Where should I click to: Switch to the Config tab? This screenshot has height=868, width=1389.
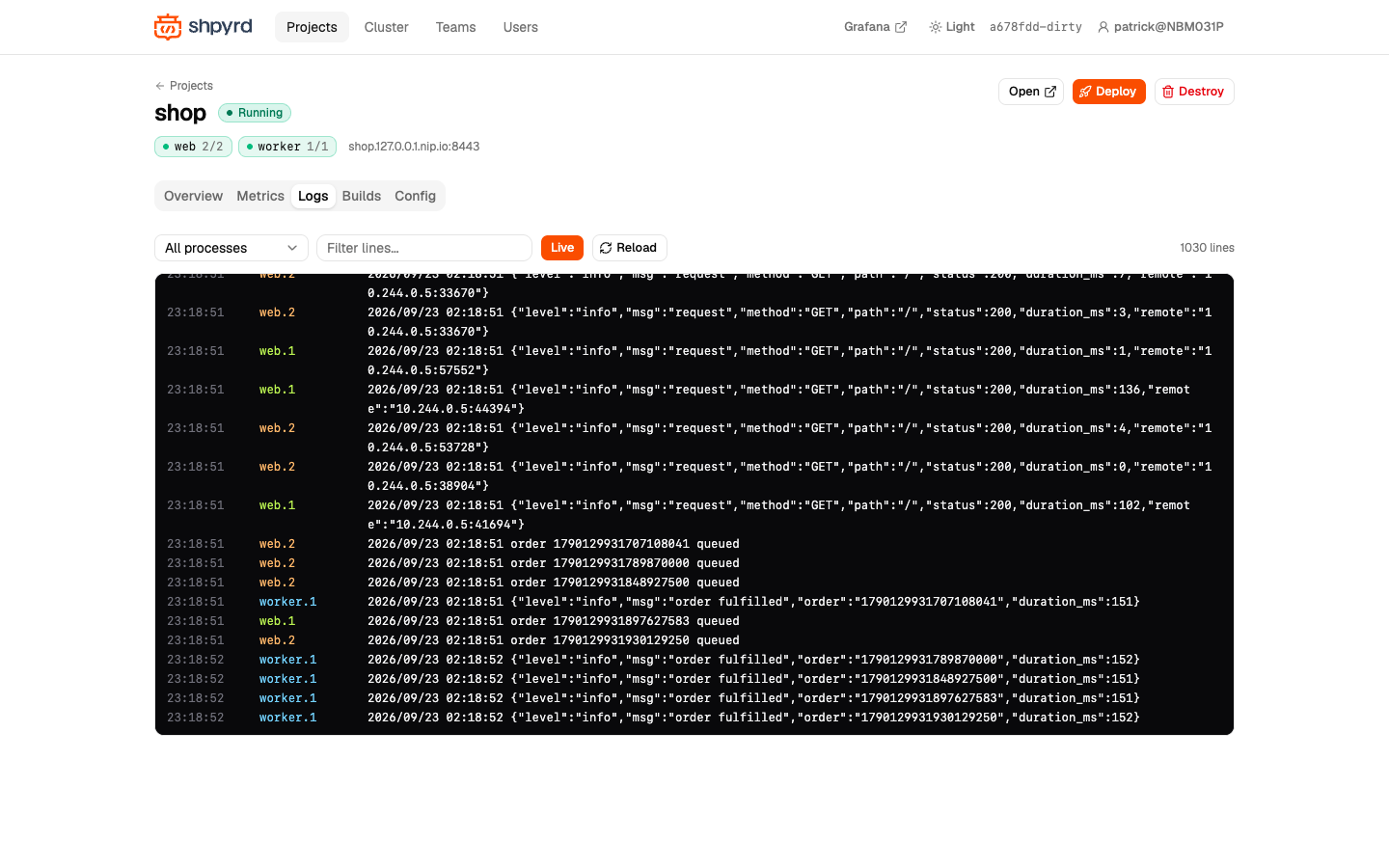(415, 196)
